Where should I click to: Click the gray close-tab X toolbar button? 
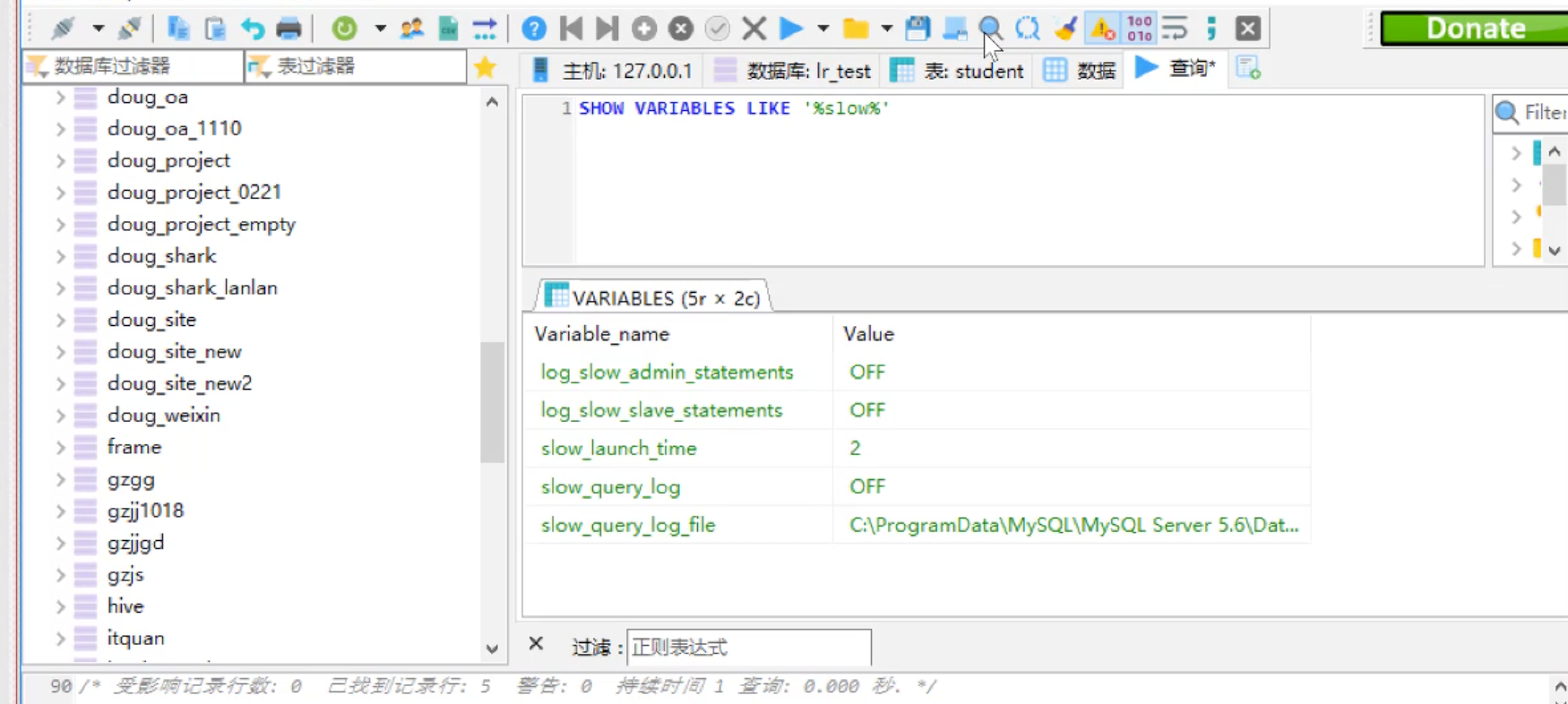[1247, 29]
